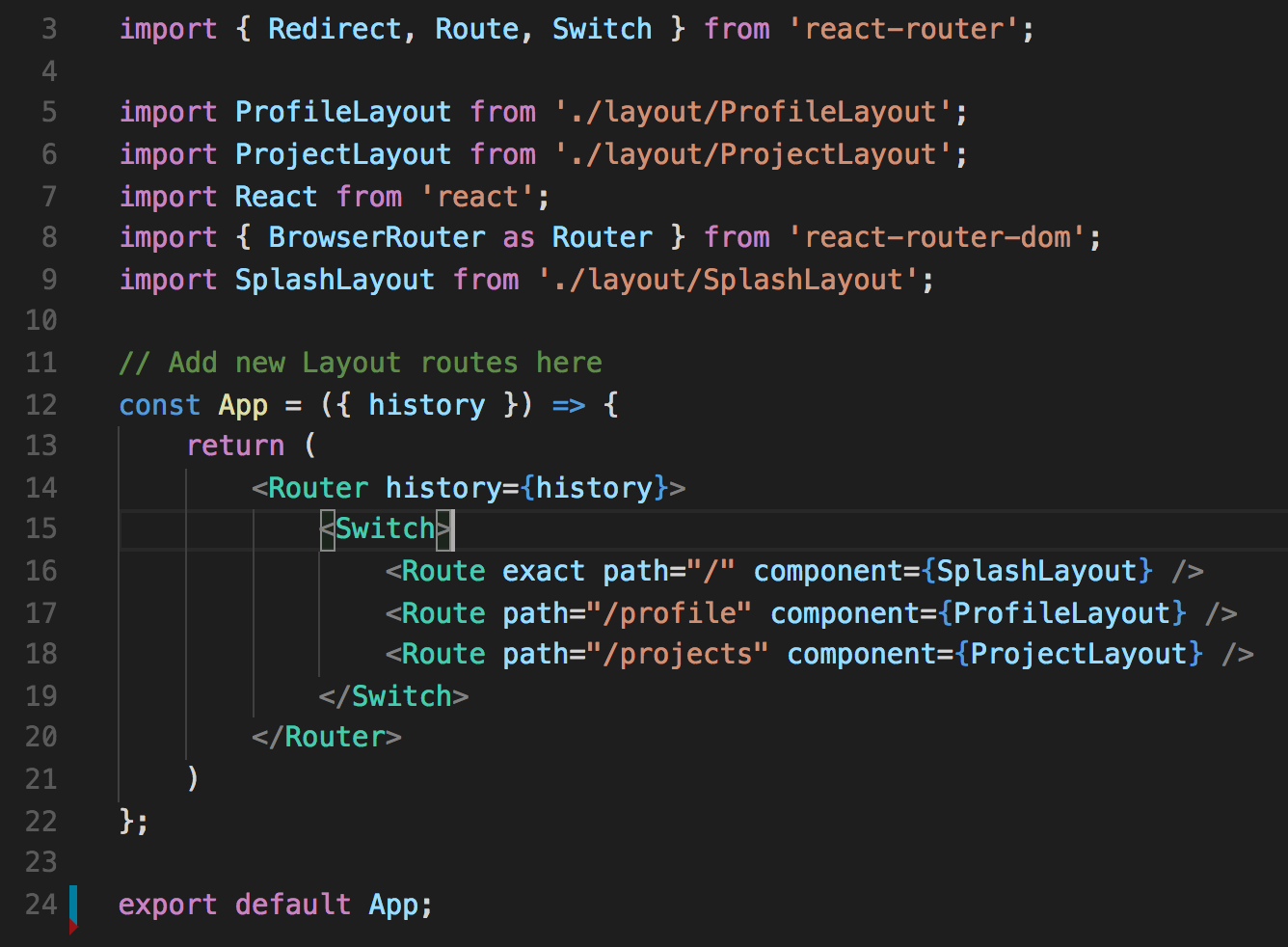1288x947 pixels.
Task: Click the component={ProfileLayout} attribute
Action: pos(976,612)
